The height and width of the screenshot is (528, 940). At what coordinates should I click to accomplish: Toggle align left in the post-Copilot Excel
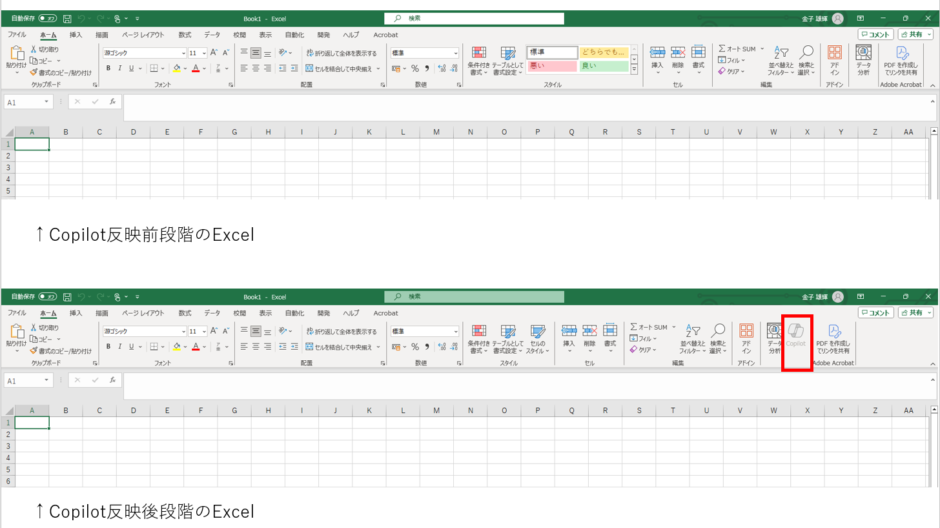[244, 346]
